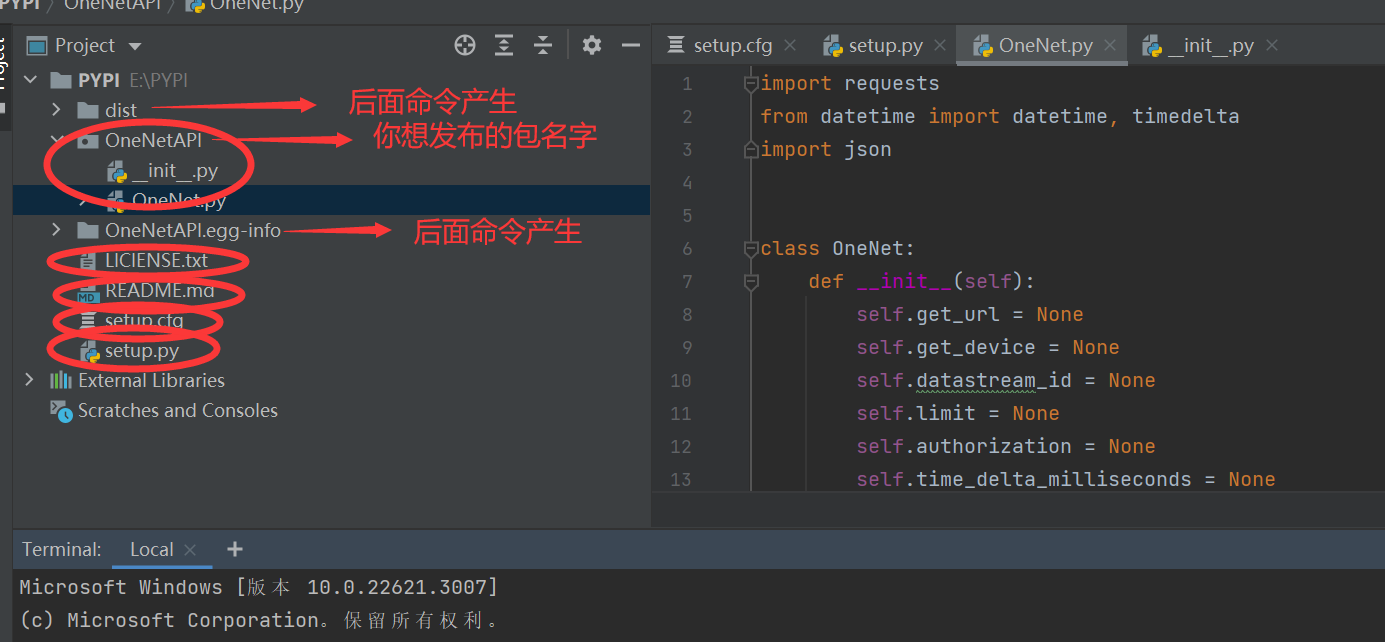This screenshot has height=642, width=1385.
Task: Fold the import block at line 1
Action: coord(751,85)
